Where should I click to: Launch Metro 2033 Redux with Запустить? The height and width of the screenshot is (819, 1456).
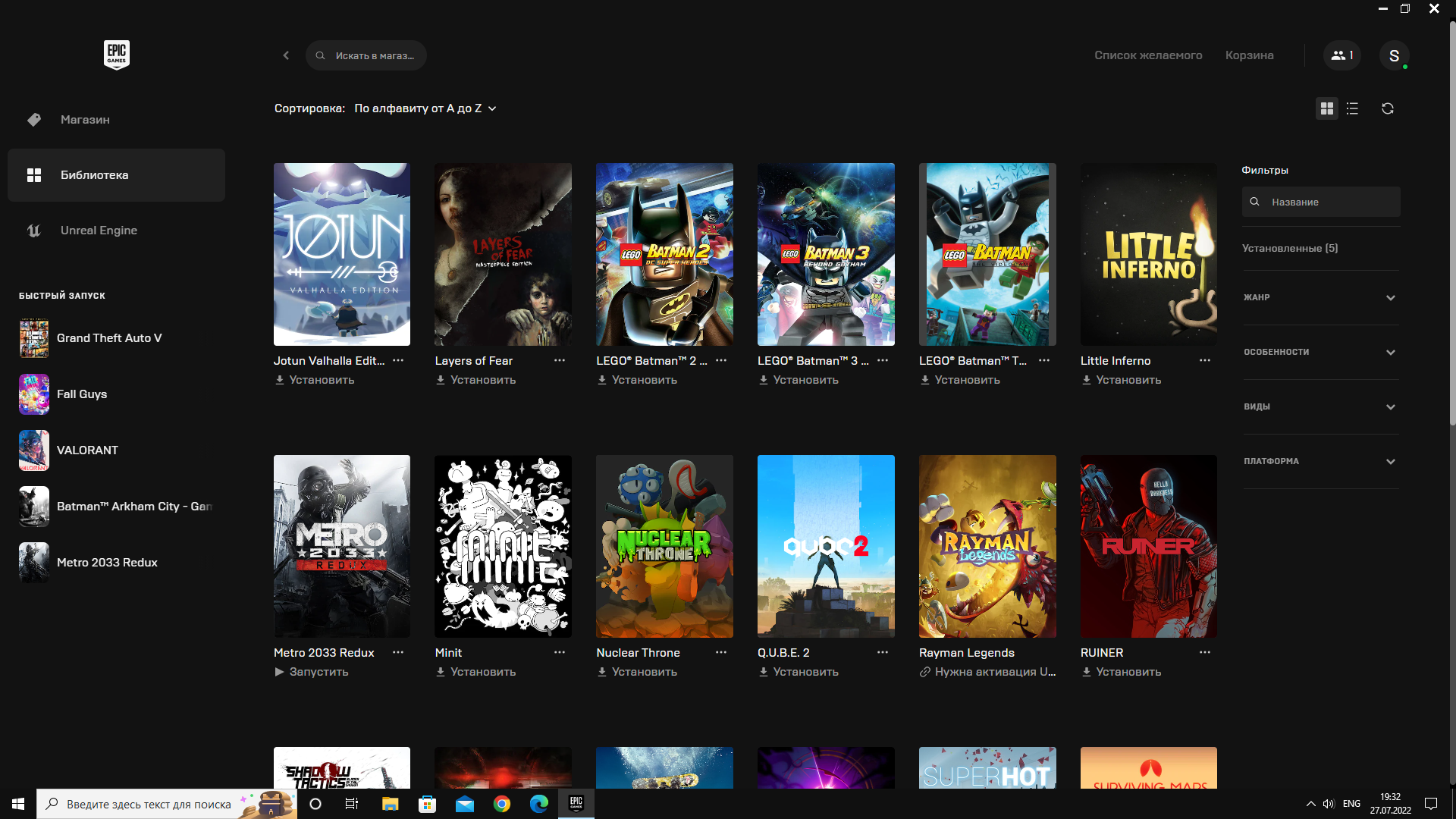click(312, 672)
